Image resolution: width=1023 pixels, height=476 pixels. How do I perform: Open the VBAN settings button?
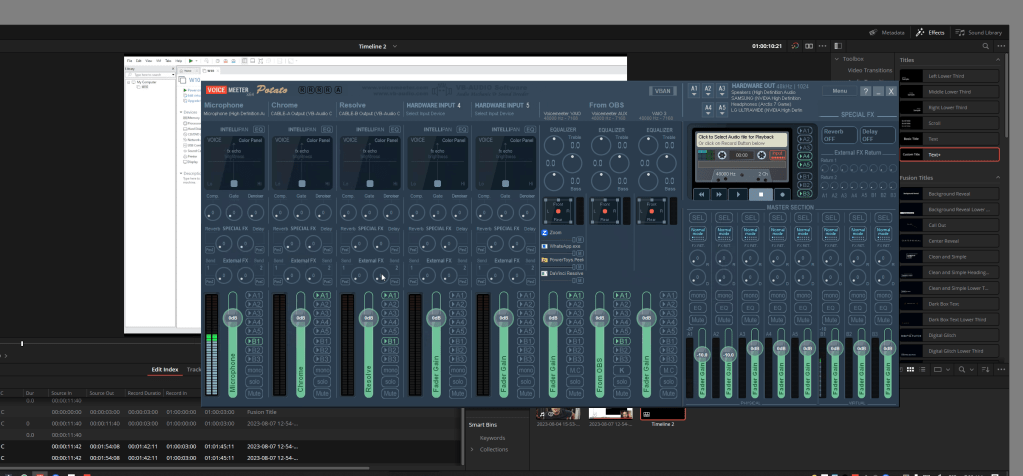point(662,91)
